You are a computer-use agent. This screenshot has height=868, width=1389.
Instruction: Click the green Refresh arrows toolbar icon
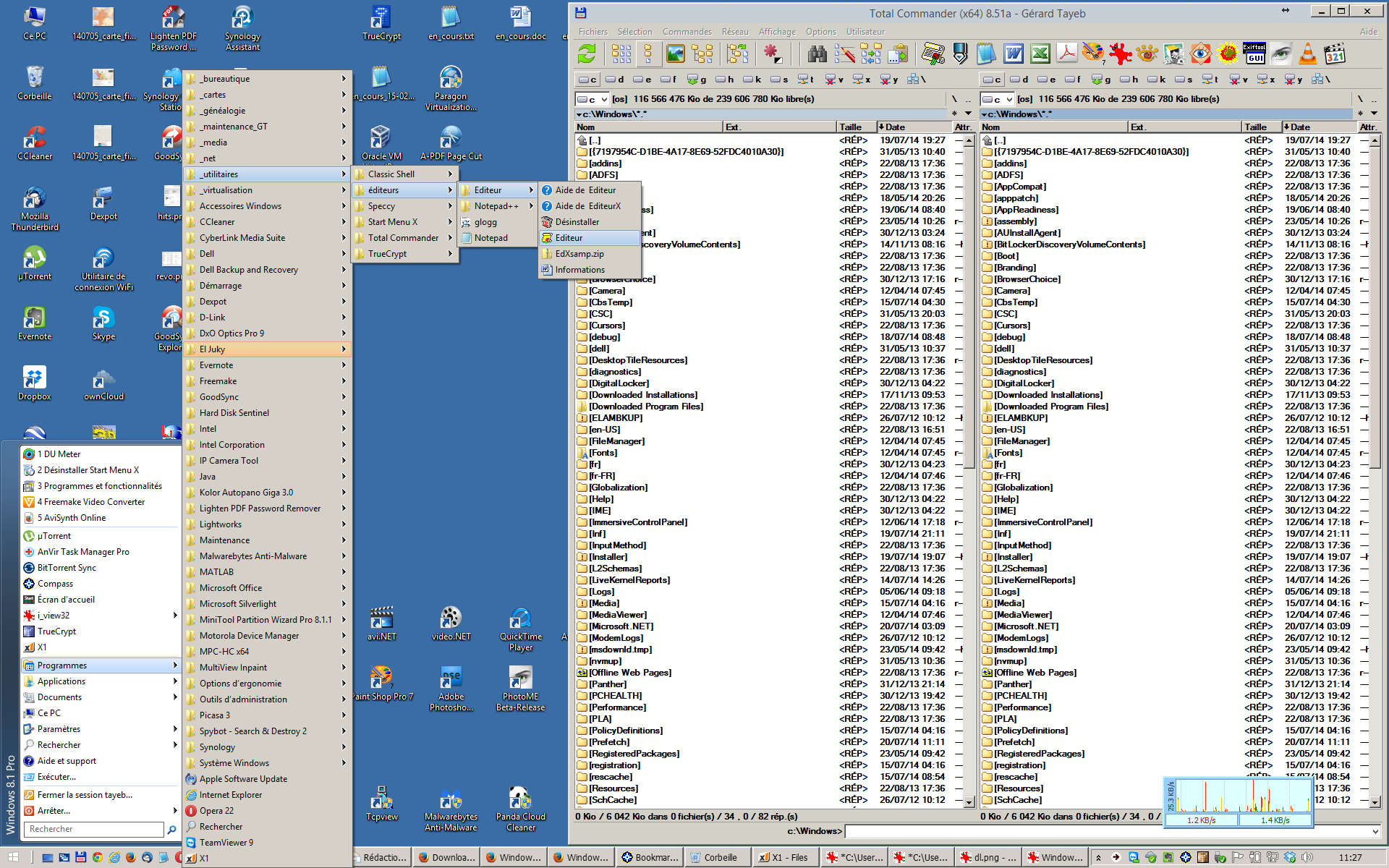click(587, 54)
